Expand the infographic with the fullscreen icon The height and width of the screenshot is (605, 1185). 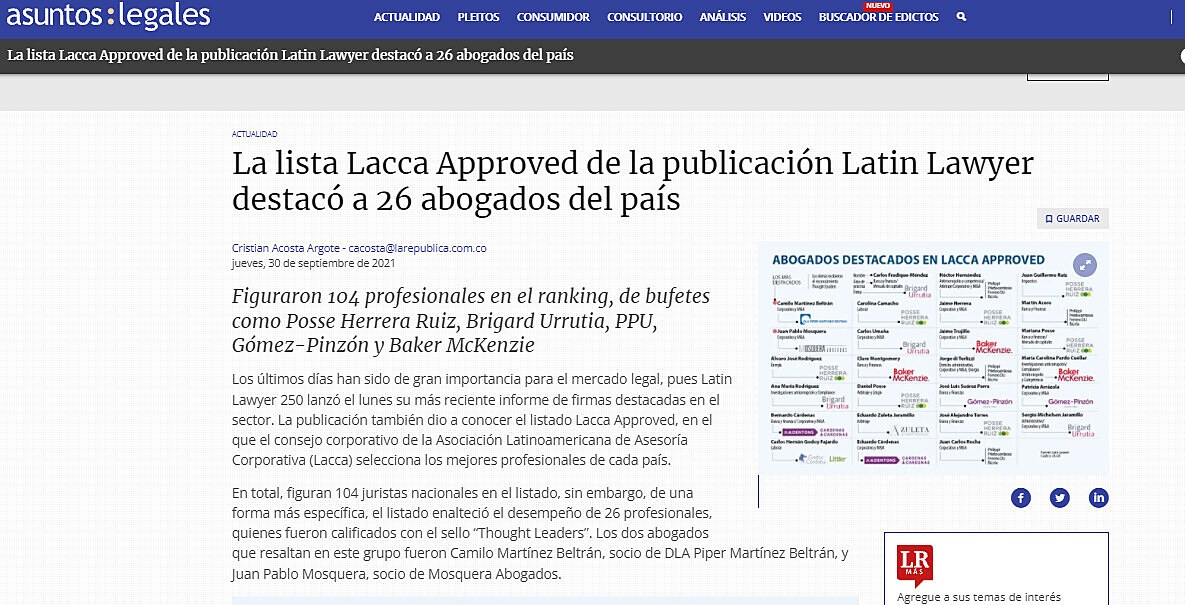coord(1084,264)
